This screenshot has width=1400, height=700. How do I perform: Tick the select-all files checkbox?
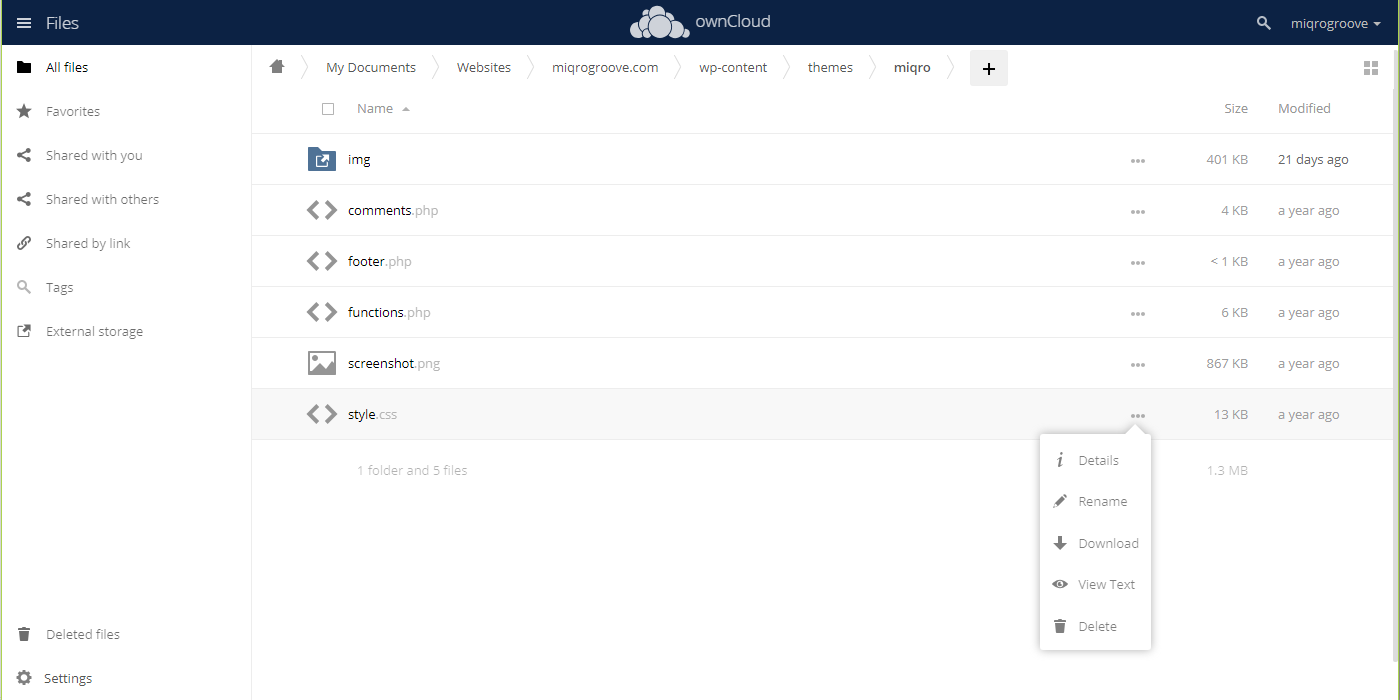(x=328, y=108)
